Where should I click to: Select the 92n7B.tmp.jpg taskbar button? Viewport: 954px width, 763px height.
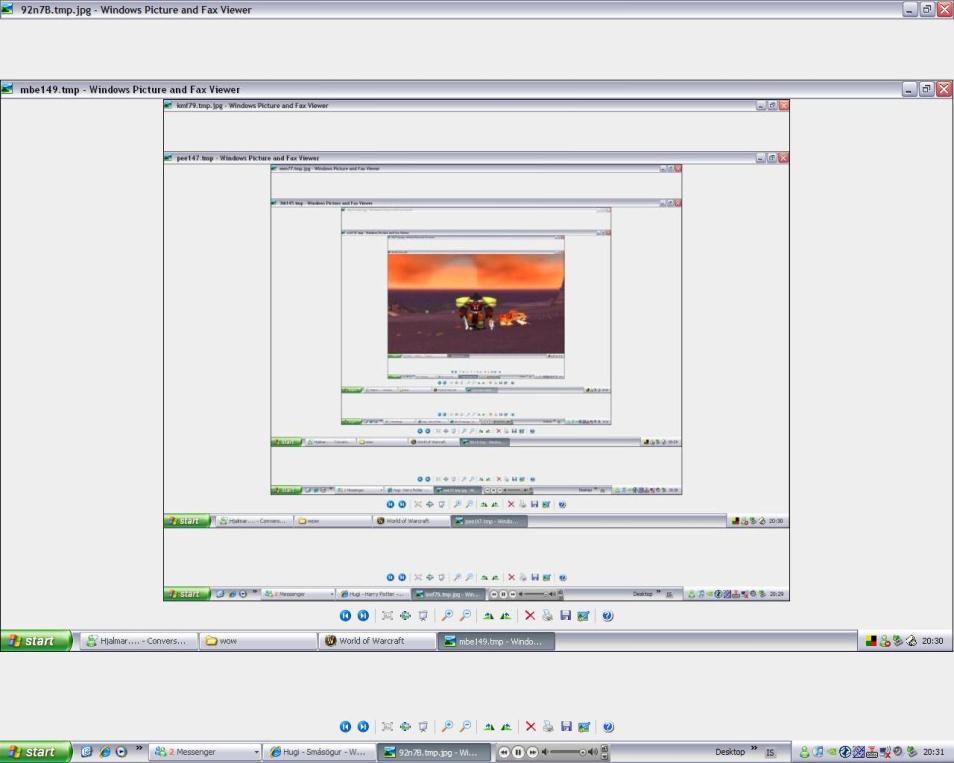tap(433, 752)
